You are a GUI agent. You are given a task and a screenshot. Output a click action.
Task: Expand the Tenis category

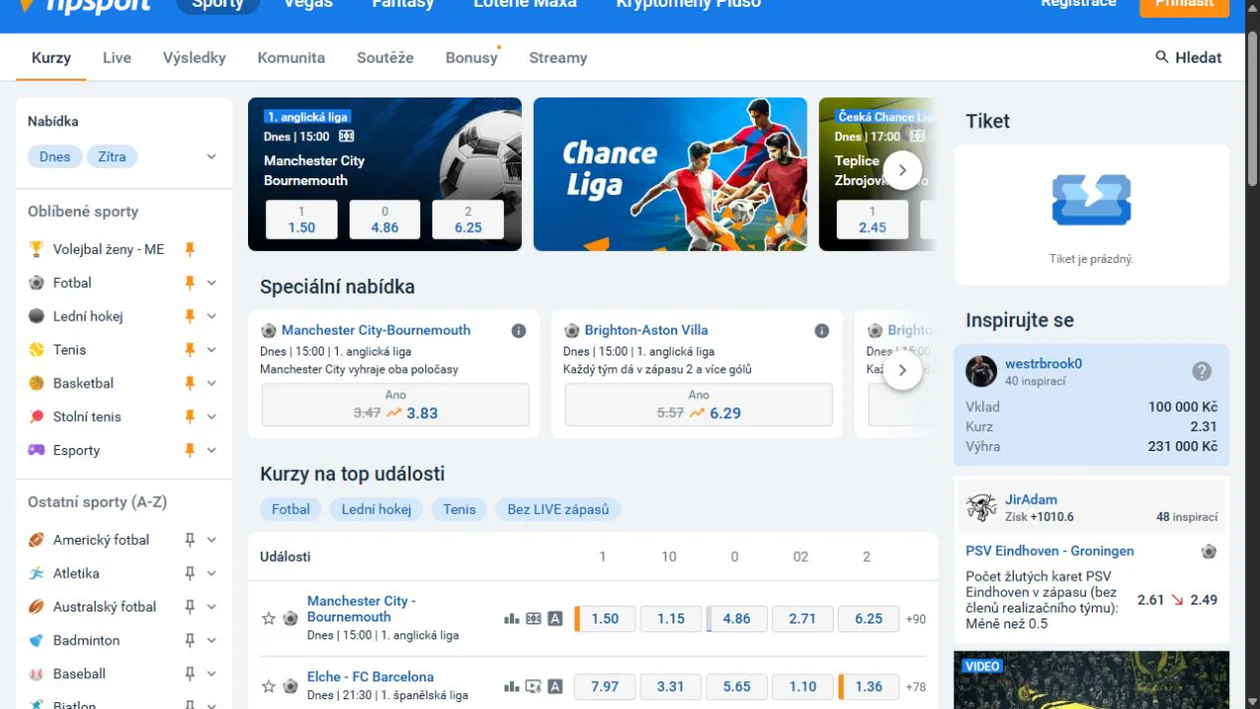coord(212,350)
